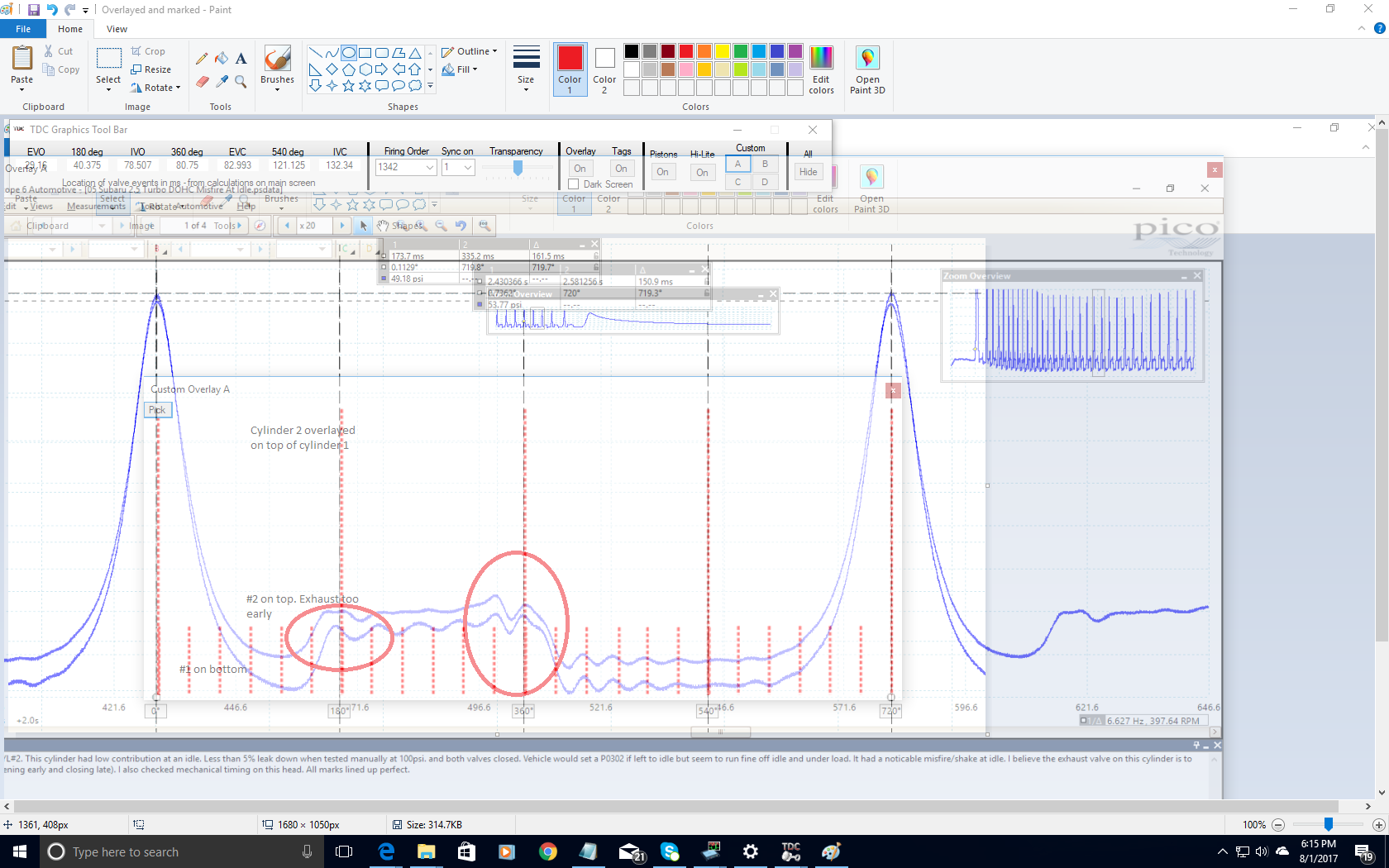Viewport: 1389px width, 868px height.
Task: Toggle the Hi-Lite On button
Action: tap(702, 172)
